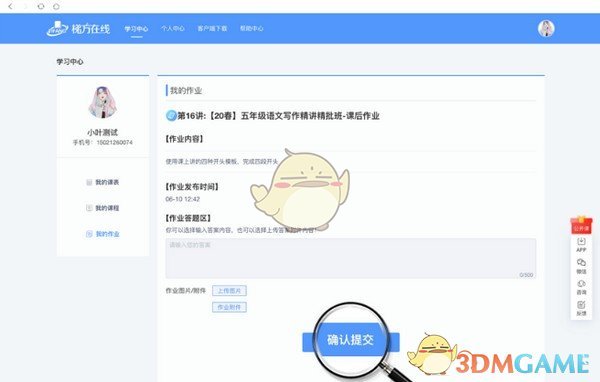The width and height of the screenshot is (600, 382).
Task: Click the 微信 WeChat icon
Action: [581, 266]
